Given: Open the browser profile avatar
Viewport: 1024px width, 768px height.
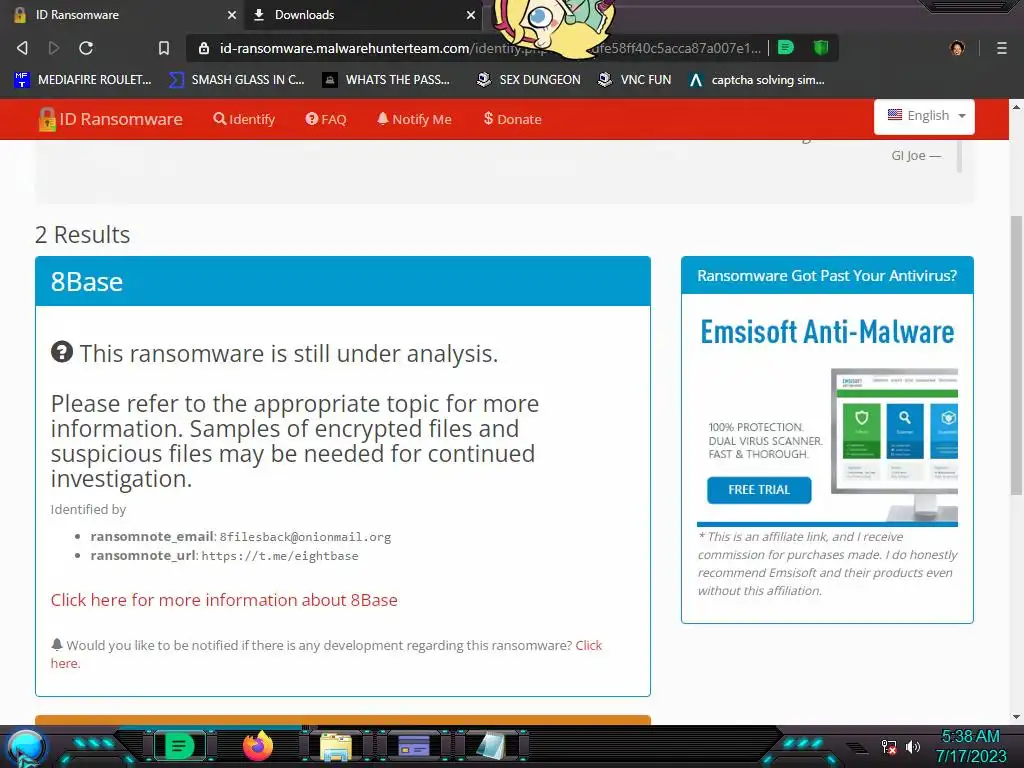Looking at the screenshot, I should pyautogui.click(x=957, y=48).
